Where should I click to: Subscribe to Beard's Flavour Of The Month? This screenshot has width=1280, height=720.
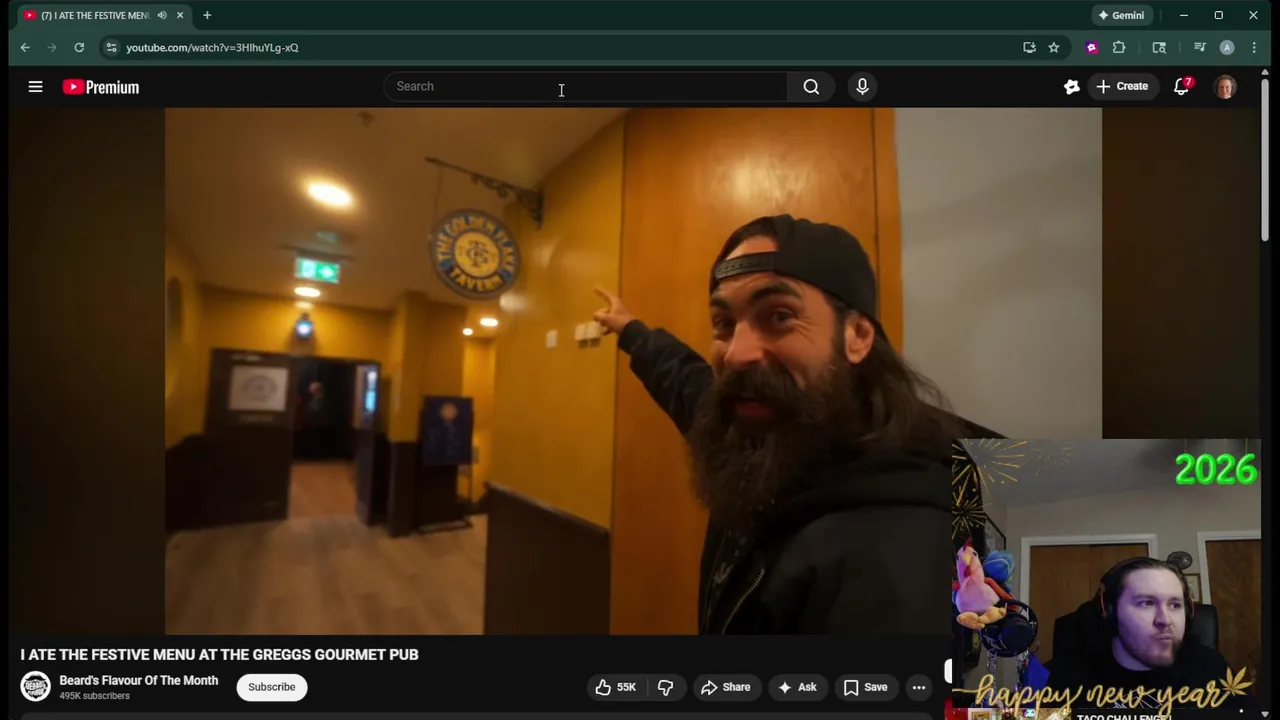point(271,687)
